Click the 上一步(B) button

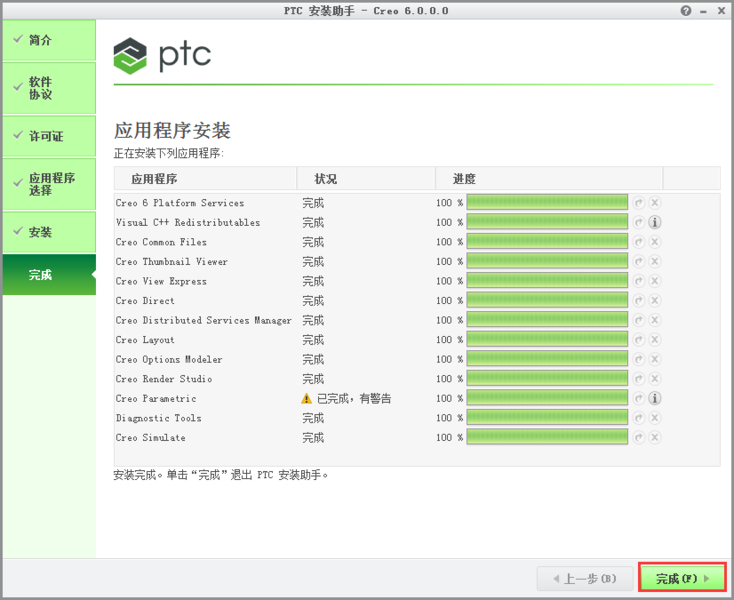pos(585,578)
